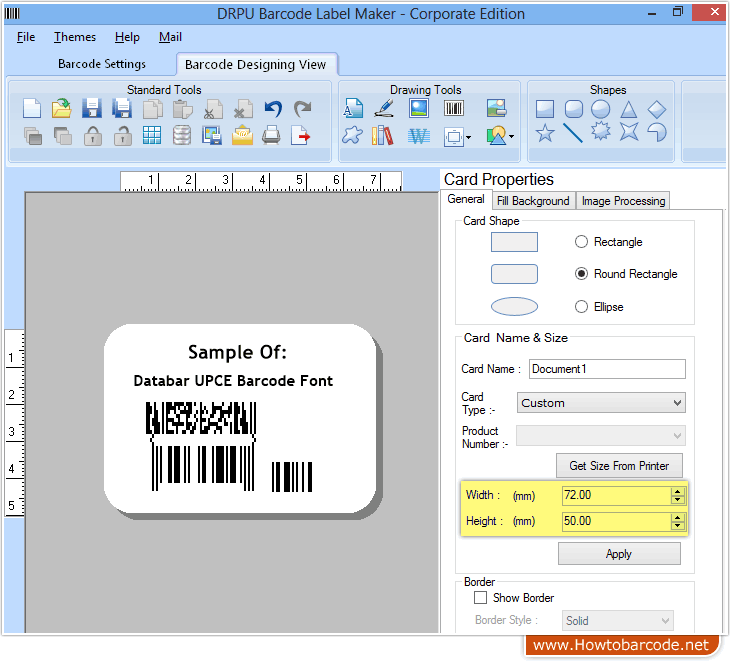Expand the Card Type Custom dropdown
This screenshot has width=730, height=662.
coord(677,403)
